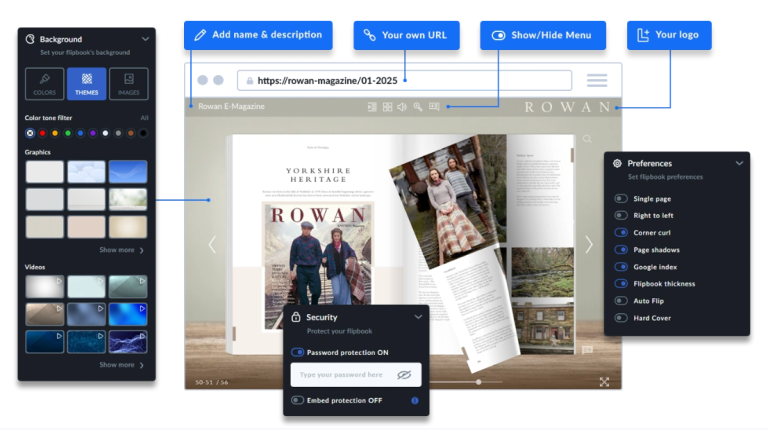Click Show/Hide Menu button
Screen dimensions: 768x430
pos(543,35)
